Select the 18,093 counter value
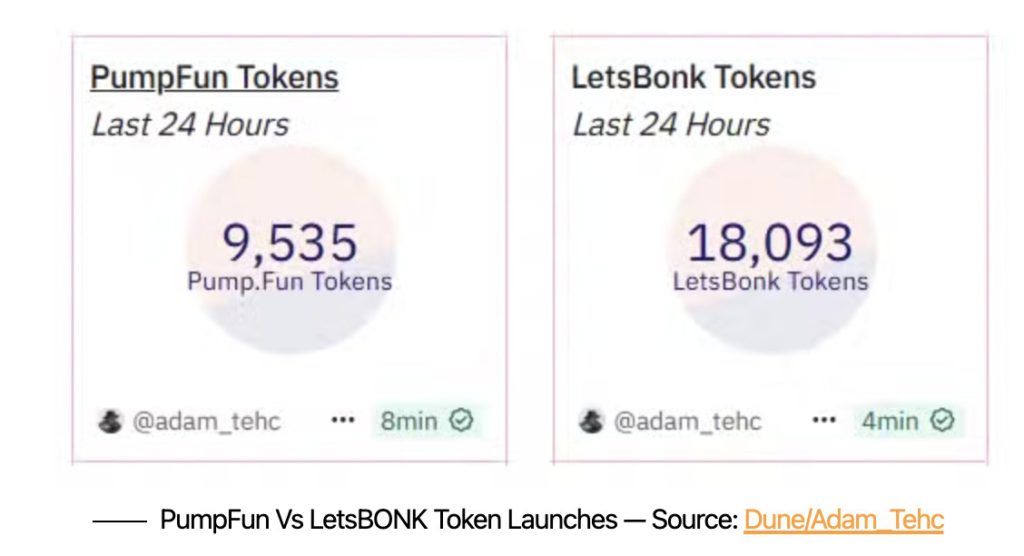Image resolution: width=1024 pixels, height=556 pixels. tap(770, 242)
